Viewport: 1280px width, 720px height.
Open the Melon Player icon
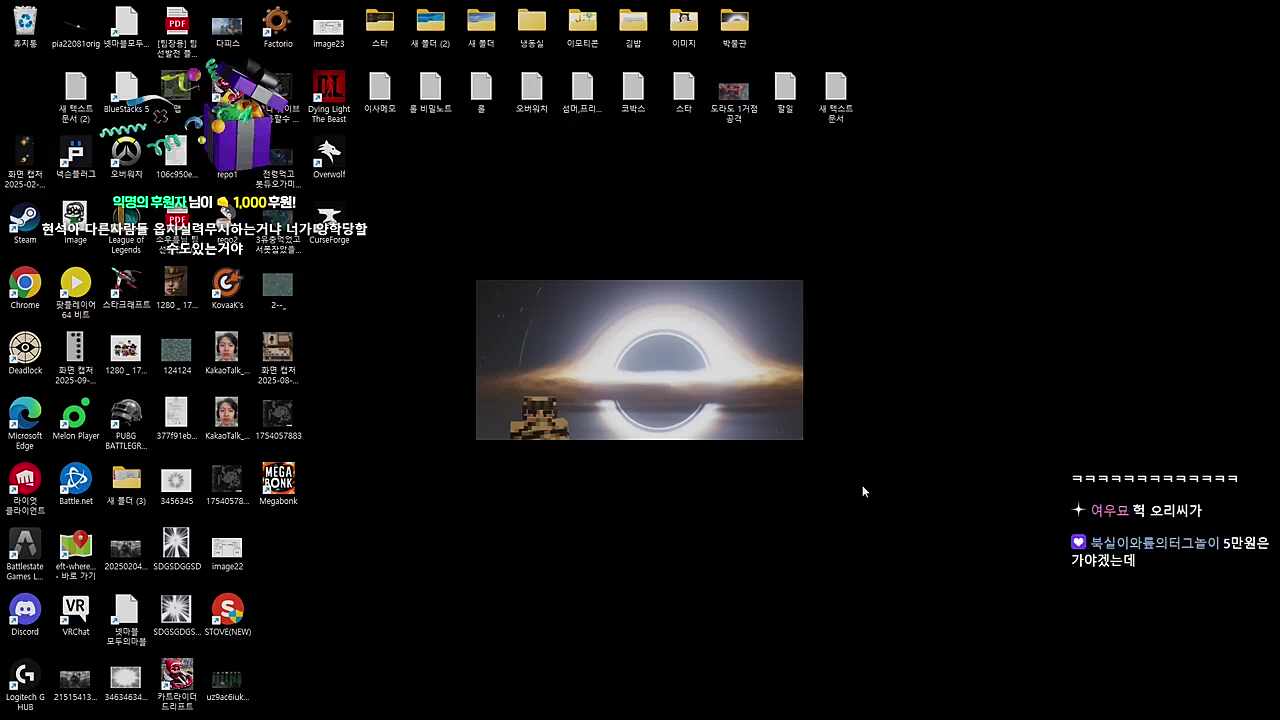click(76, 414)
